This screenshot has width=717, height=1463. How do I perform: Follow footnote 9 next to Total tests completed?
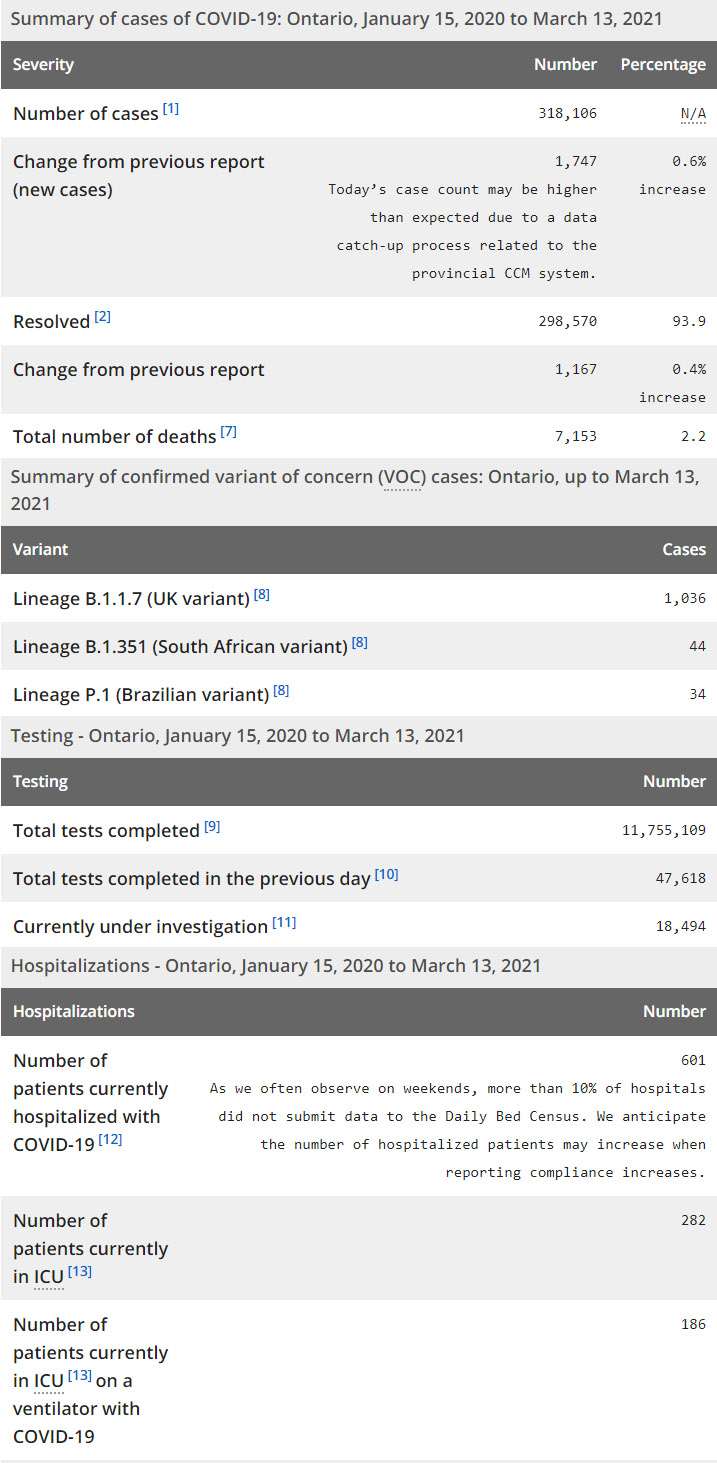point(212,826)
